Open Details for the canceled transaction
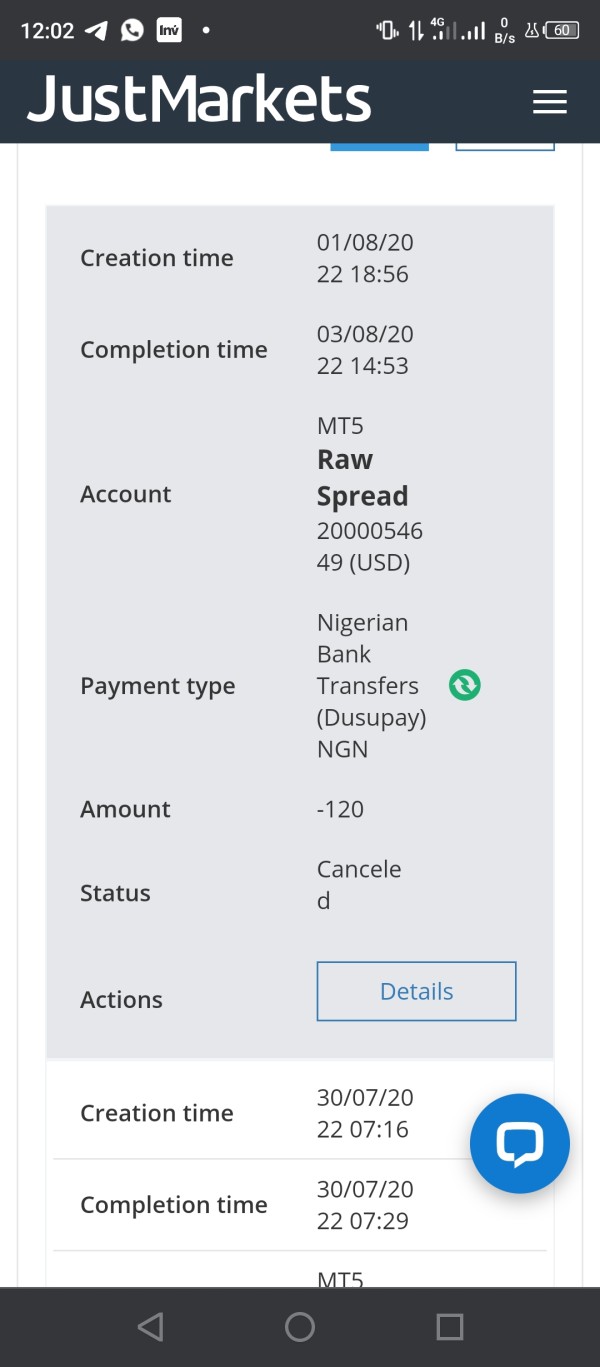600x1367 pixels. point(416,991)
